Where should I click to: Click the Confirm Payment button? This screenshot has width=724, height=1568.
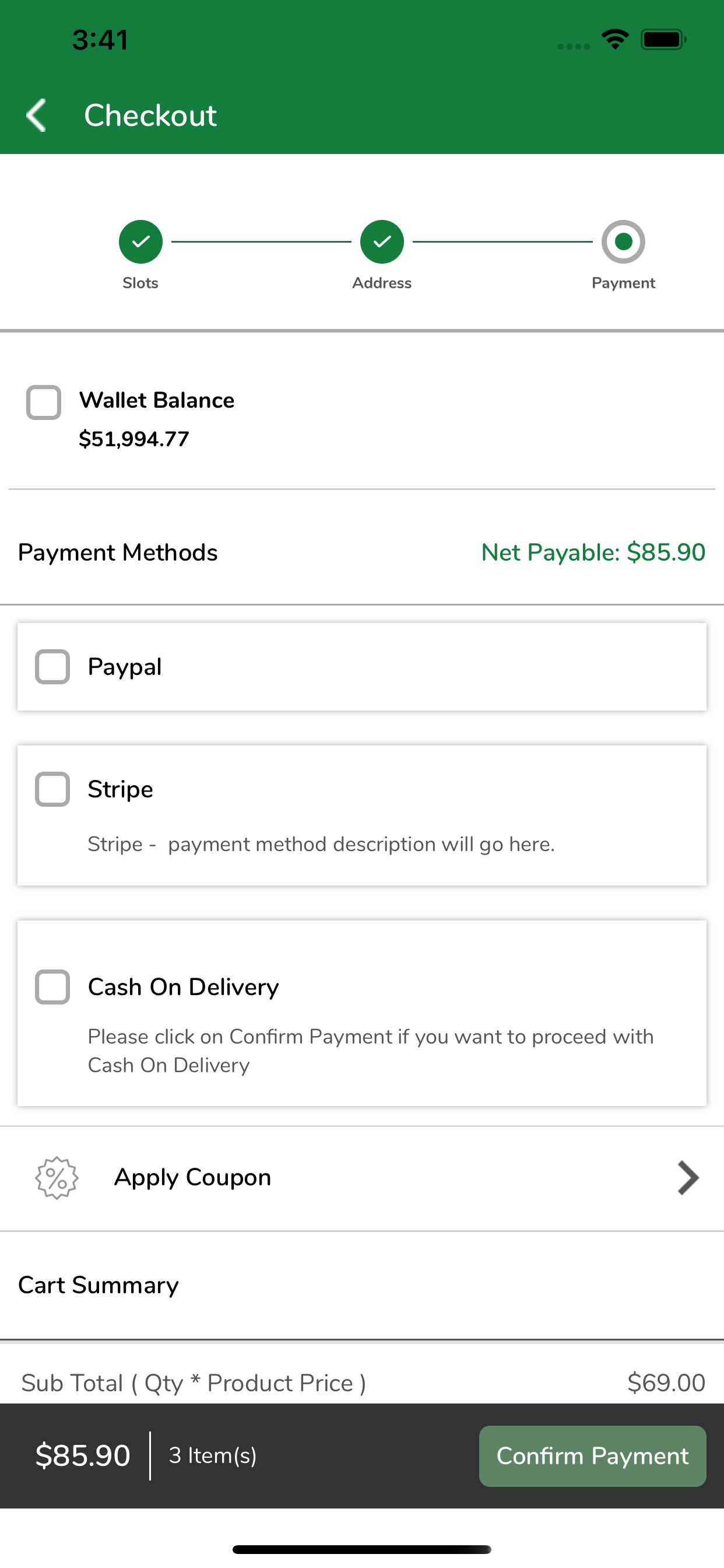(593, 1456)
